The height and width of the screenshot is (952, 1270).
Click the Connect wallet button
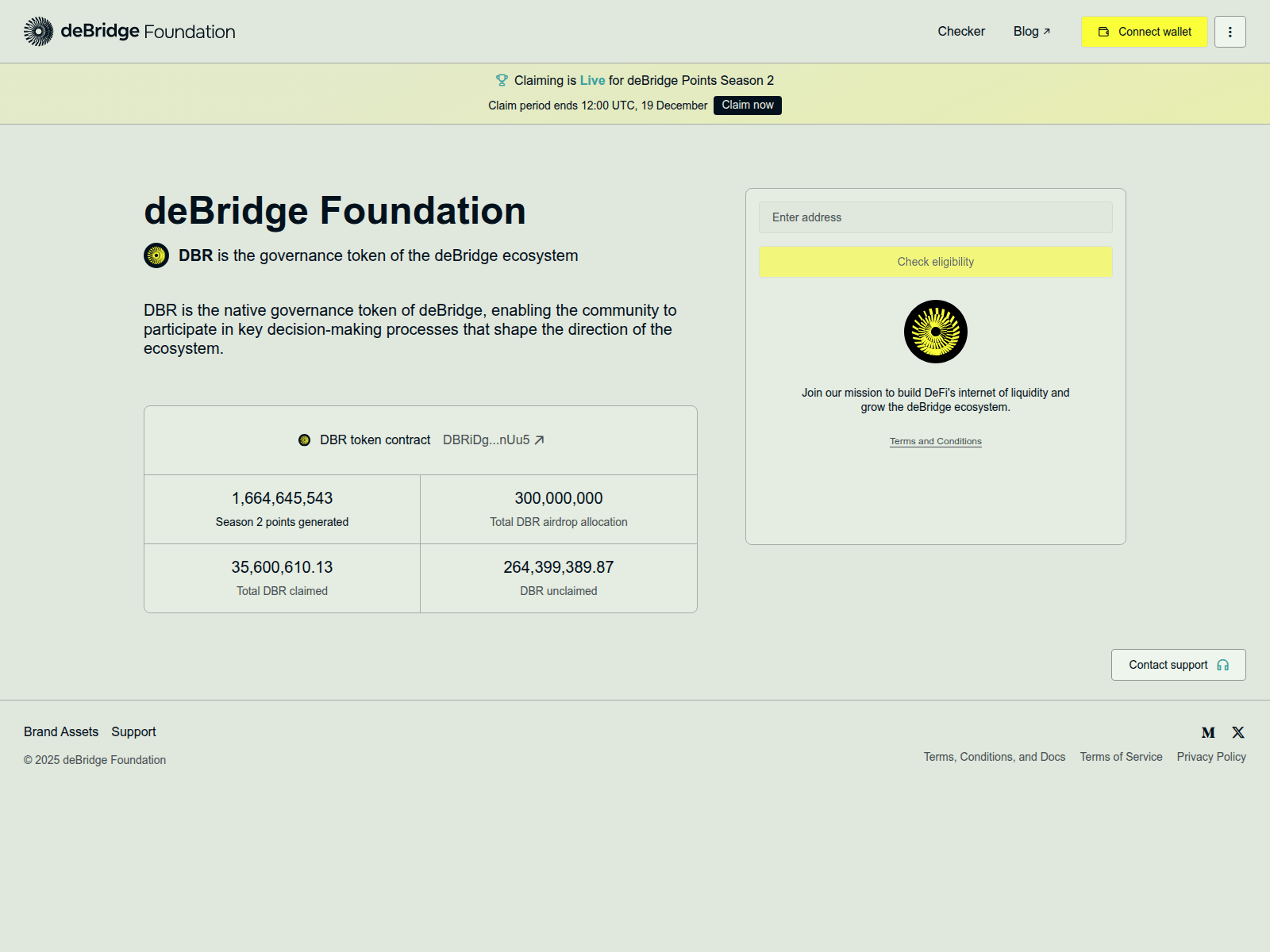tap(1144, 32)
